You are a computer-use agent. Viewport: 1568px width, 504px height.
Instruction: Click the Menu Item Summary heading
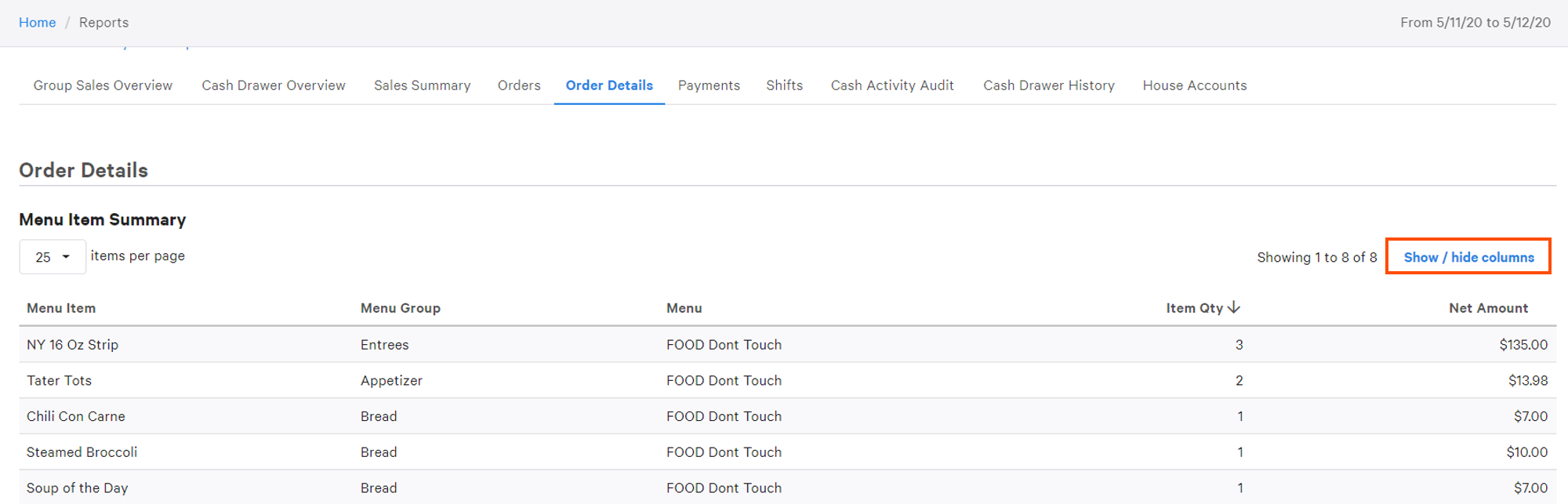click(x=103, y=219)
